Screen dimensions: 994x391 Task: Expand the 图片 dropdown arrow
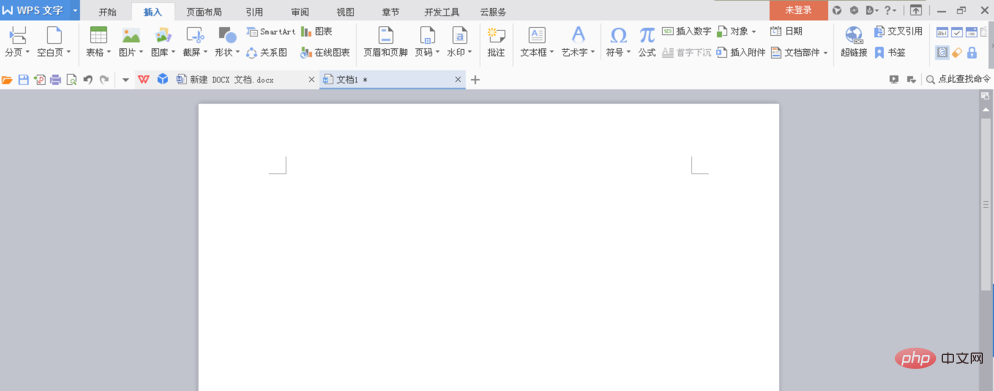pyautogui.click(x=141, y=53)
